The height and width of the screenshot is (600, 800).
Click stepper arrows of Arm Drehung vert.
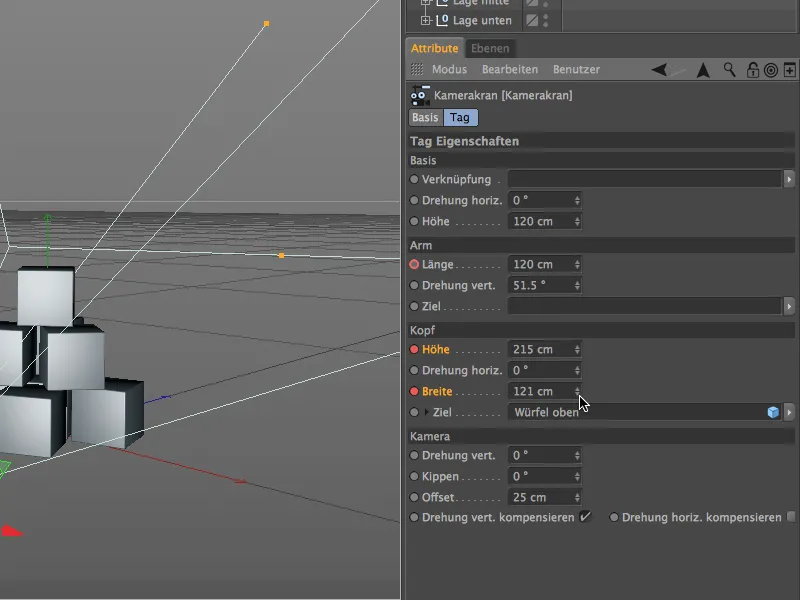click(x=577, y=286)
